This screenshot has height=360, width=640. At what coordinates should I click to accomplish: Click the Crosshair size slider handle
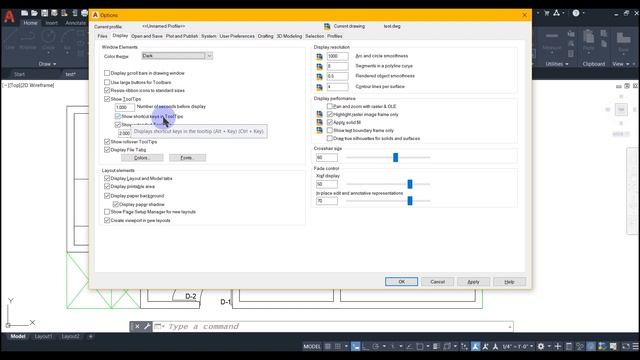click(x=395, y=157)
